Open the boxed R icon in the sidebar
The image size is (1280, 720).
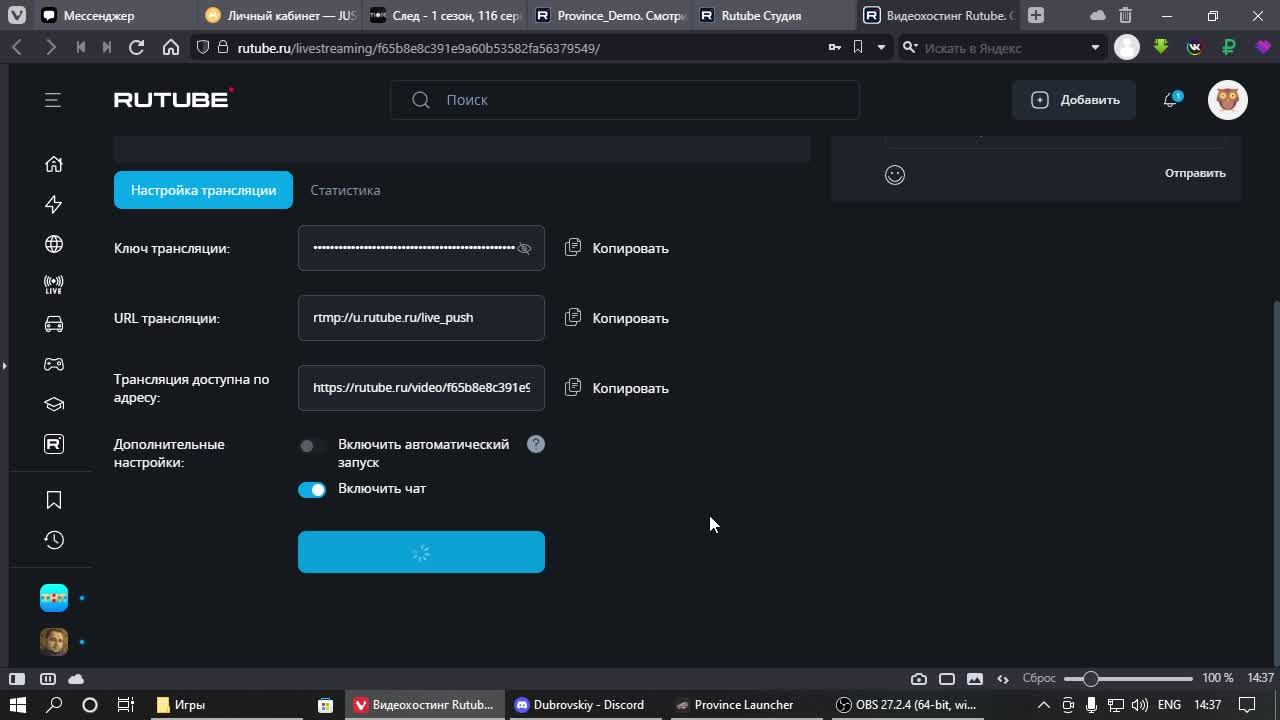[x=54, y=444]
